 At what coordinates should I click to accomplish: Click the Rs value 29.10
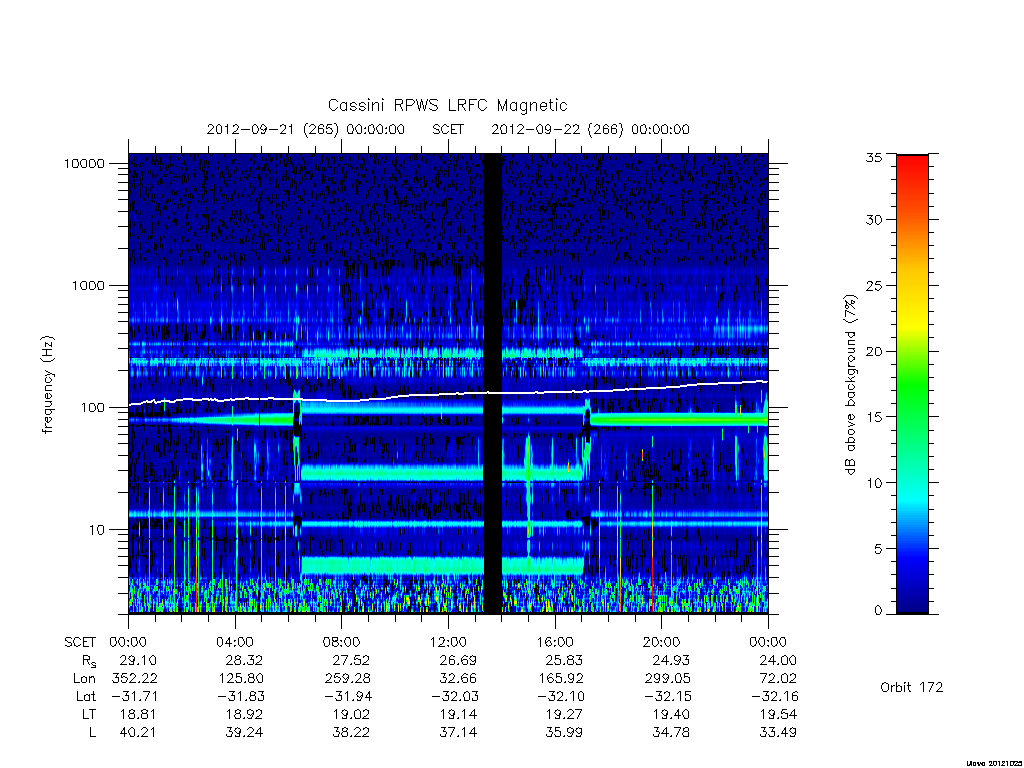138,660
